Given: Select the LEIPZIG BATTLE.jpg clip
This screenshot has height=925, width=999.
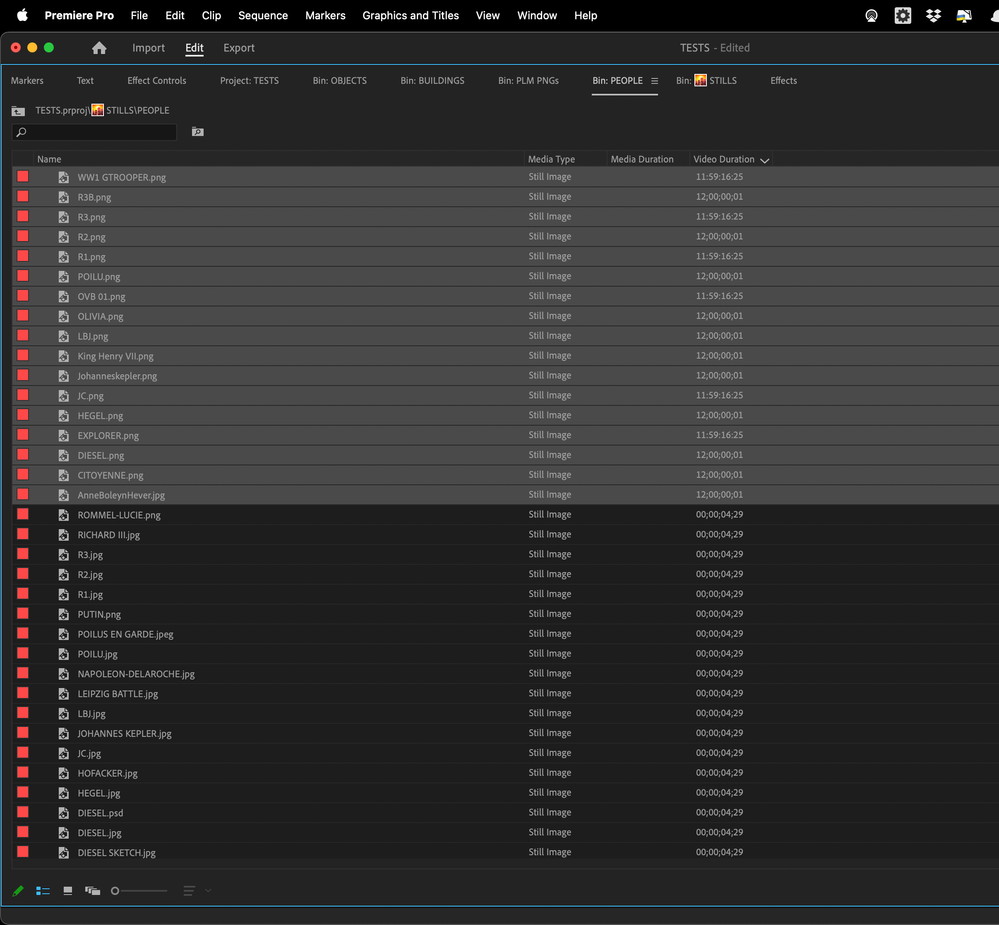Looking at the screenshot, I should coord(118,694).
